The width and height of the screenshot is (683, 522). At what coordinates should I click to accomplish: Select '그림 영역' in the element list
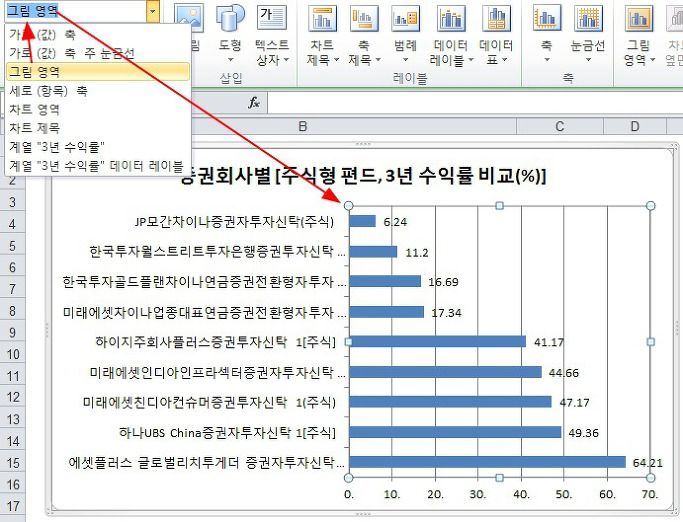[98, 72]
